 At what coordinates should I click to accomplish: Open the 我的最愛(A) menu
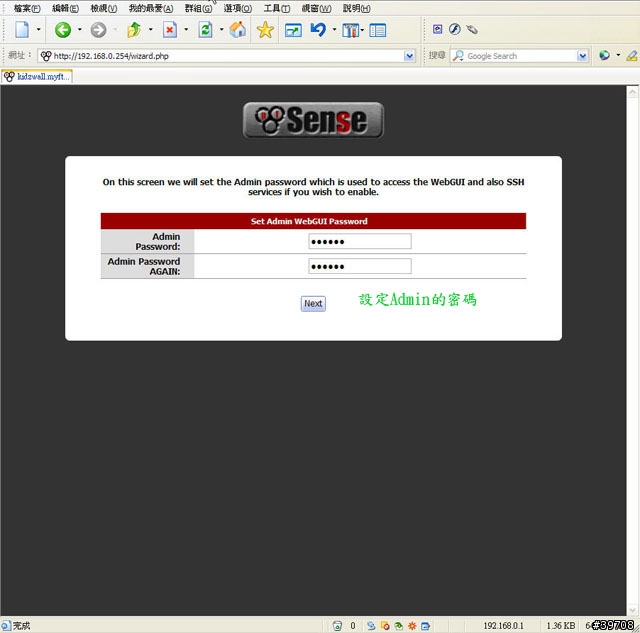pyautogui.click(x=151, y=8)
